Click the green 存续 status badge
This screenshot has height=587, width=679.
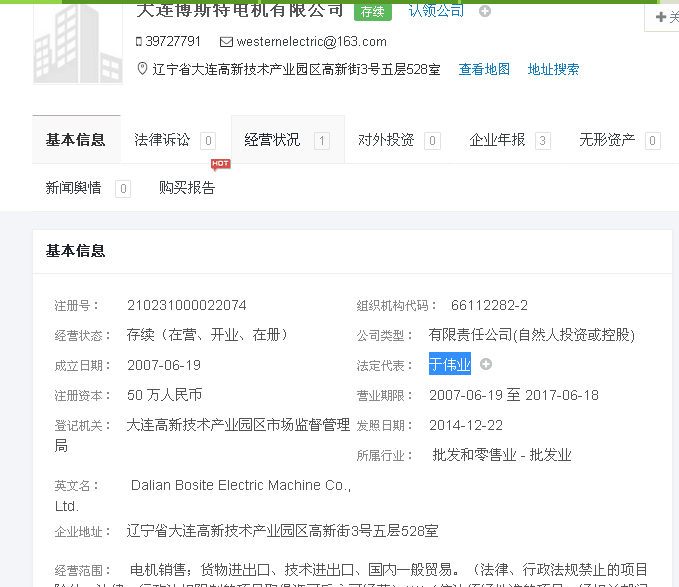pos(372,12)
